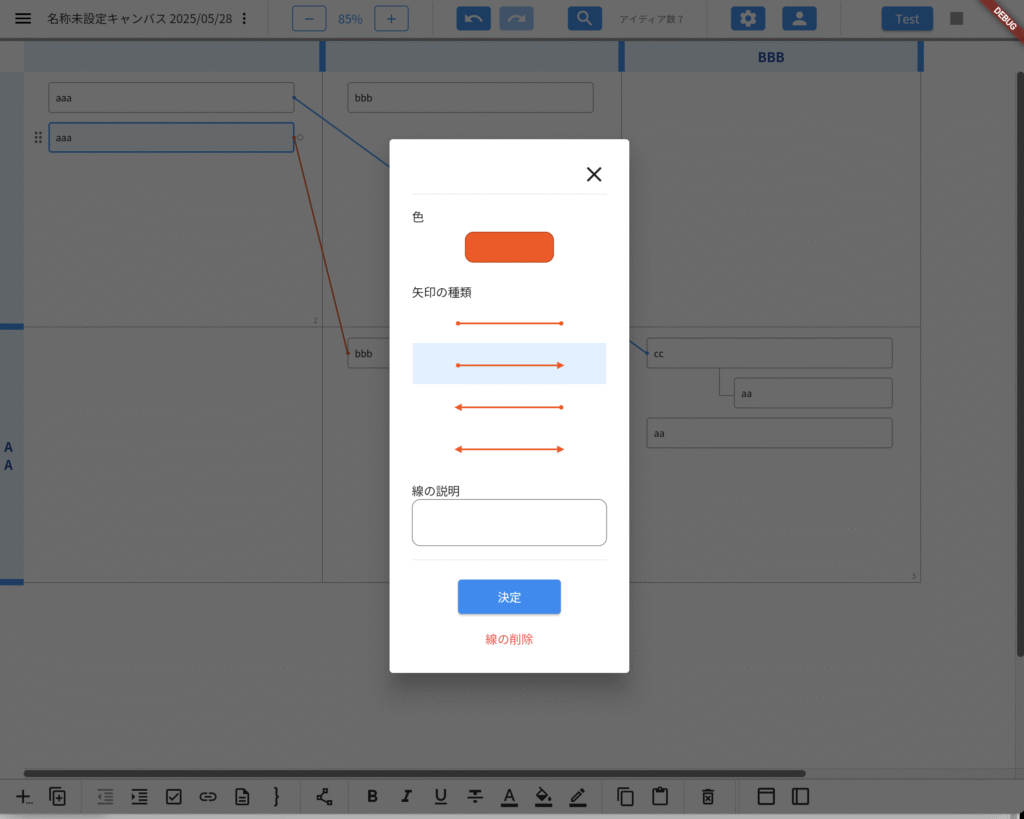Open the hamburger menu

click(x=23, y=18)
